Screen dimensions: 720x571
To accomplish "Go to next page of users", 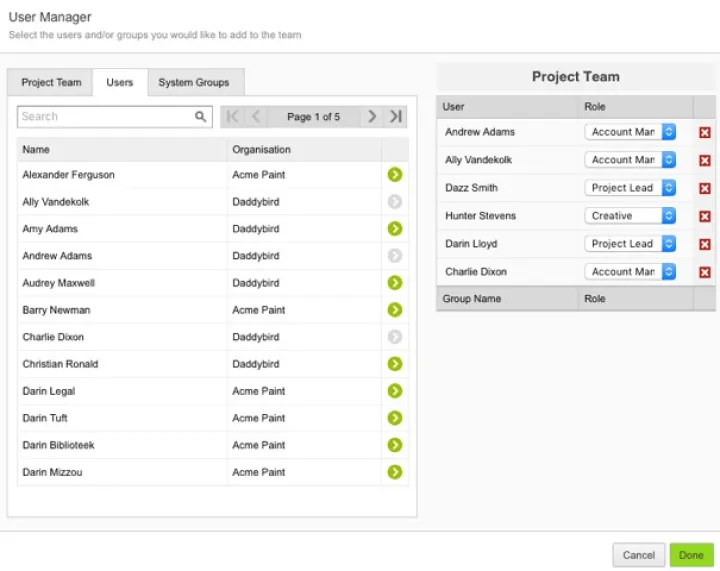I will [x=372, y=117].
